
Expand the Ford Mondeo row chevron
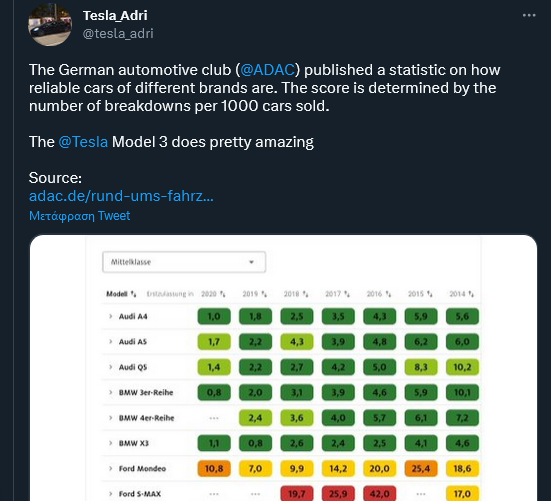pyautogui.click(x=111, y=468)
